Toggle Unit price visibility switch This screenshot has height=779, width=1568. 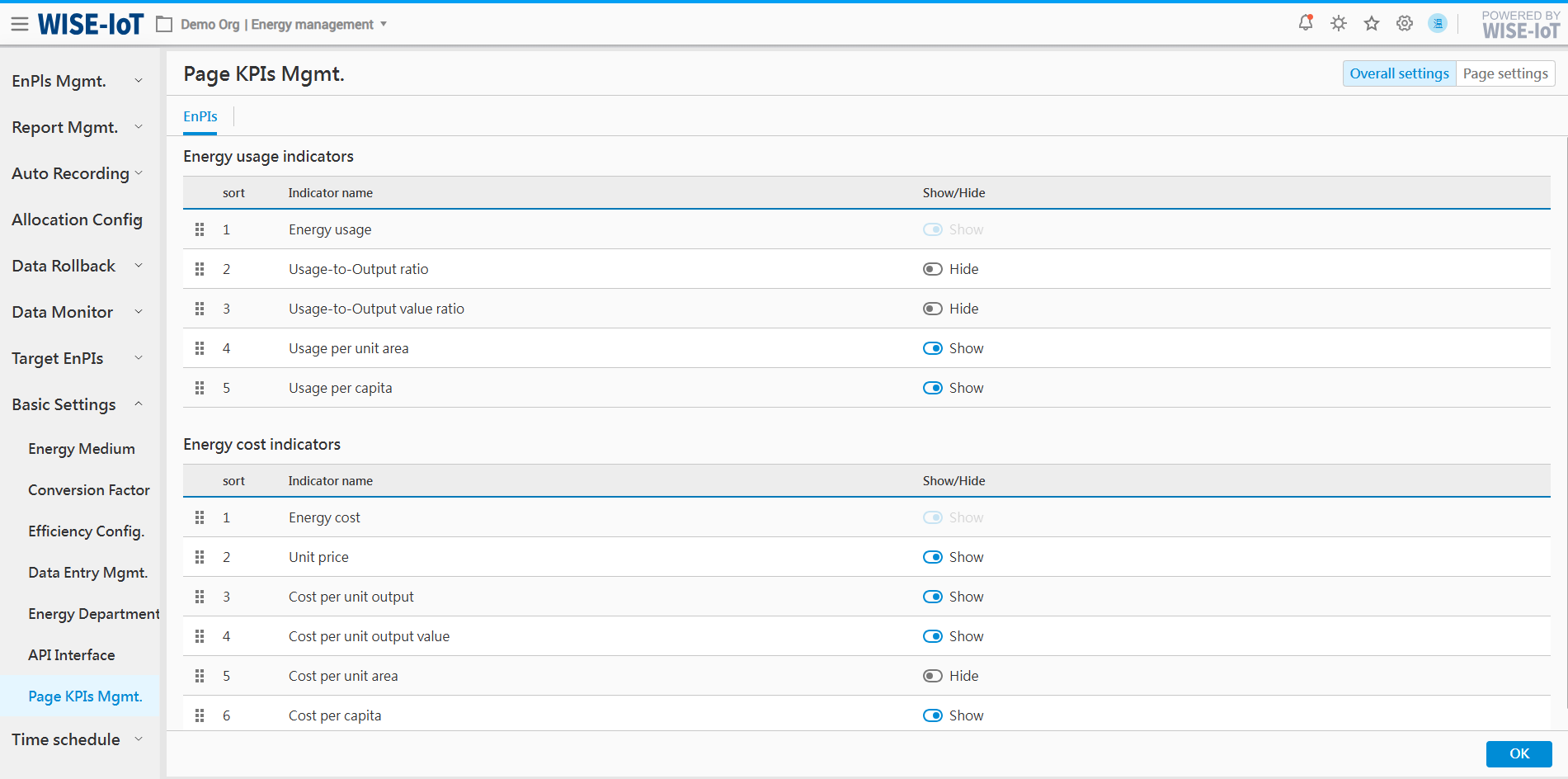tap(932, 557)
